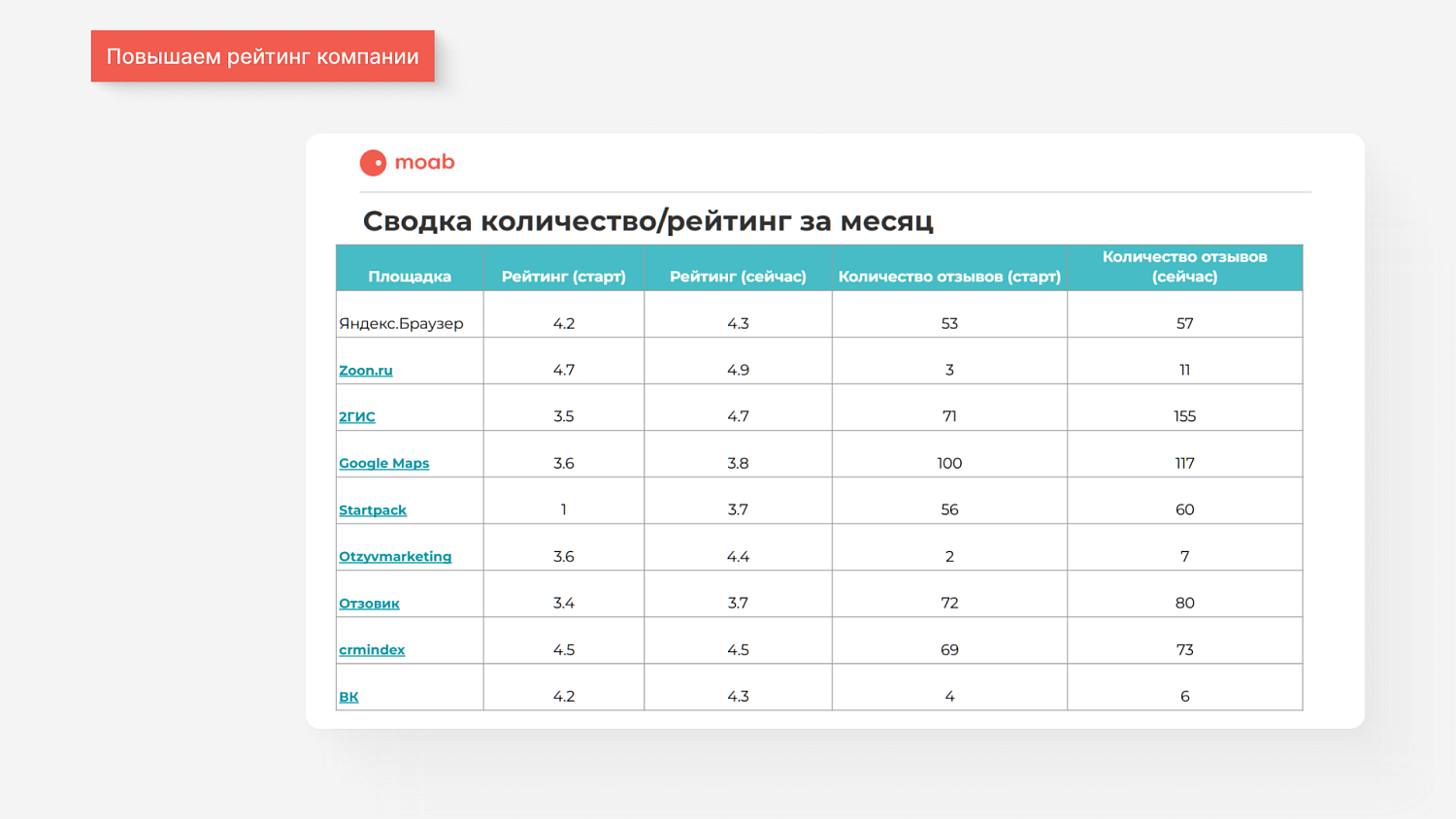Image resolution: width=1456 pixels, height=819 pixels.
Task: Click the Яндекс.Браузер row label
Action: [x=401, y=323]
